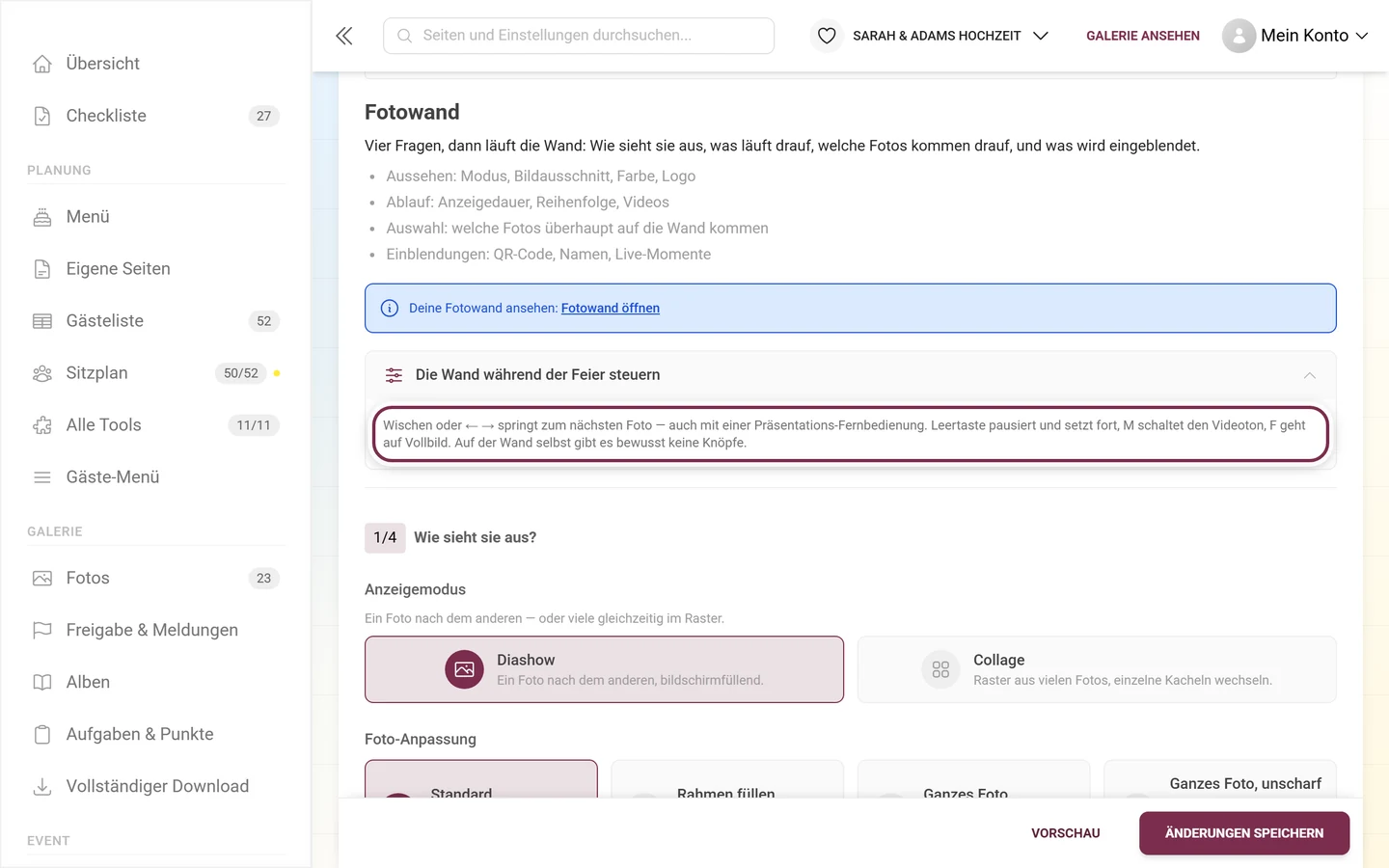This screenshot has height=868, width=1389.
Task: Collapse the sidebar with the double-chevron icon
Action: pyautogui.click(x=343, y=36)
